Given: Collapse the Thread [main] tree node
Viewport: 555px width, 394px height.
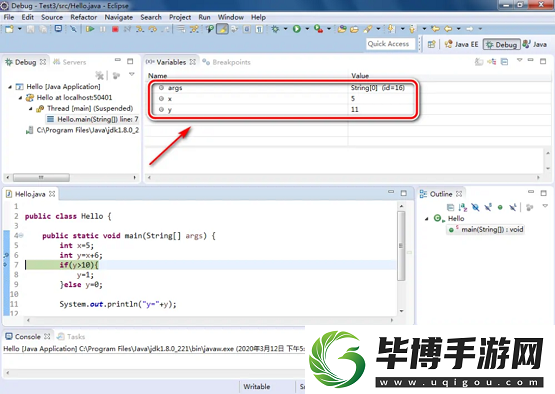Looking at the screenshot, I should click(x=30, y=109).
